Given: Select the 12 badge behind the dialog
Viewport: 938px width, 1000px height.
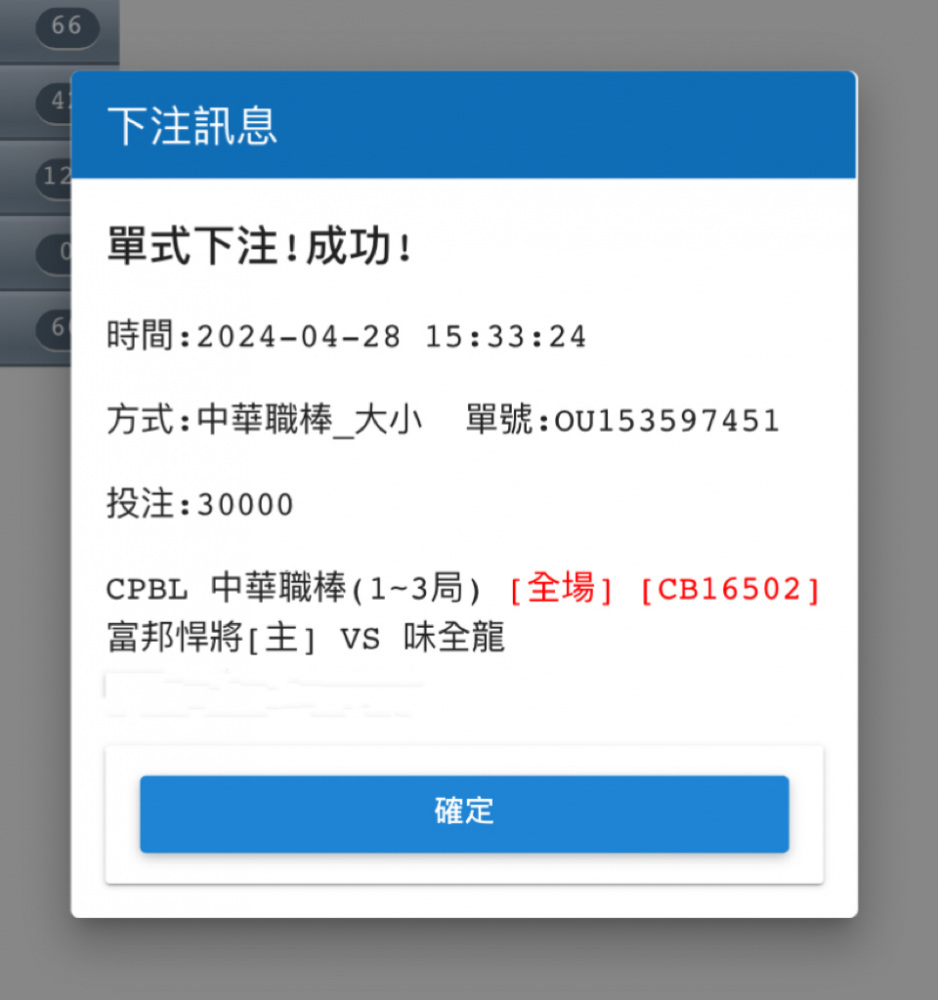Looking at the screenshot, I should point(54,177).
